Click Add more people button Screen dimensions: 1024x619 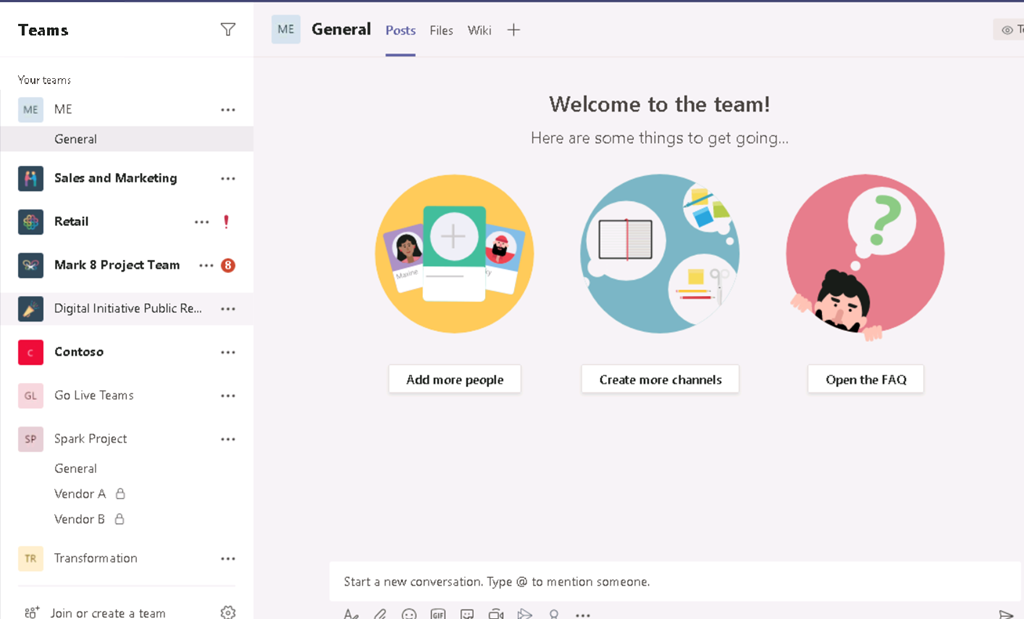click(455, 379)
